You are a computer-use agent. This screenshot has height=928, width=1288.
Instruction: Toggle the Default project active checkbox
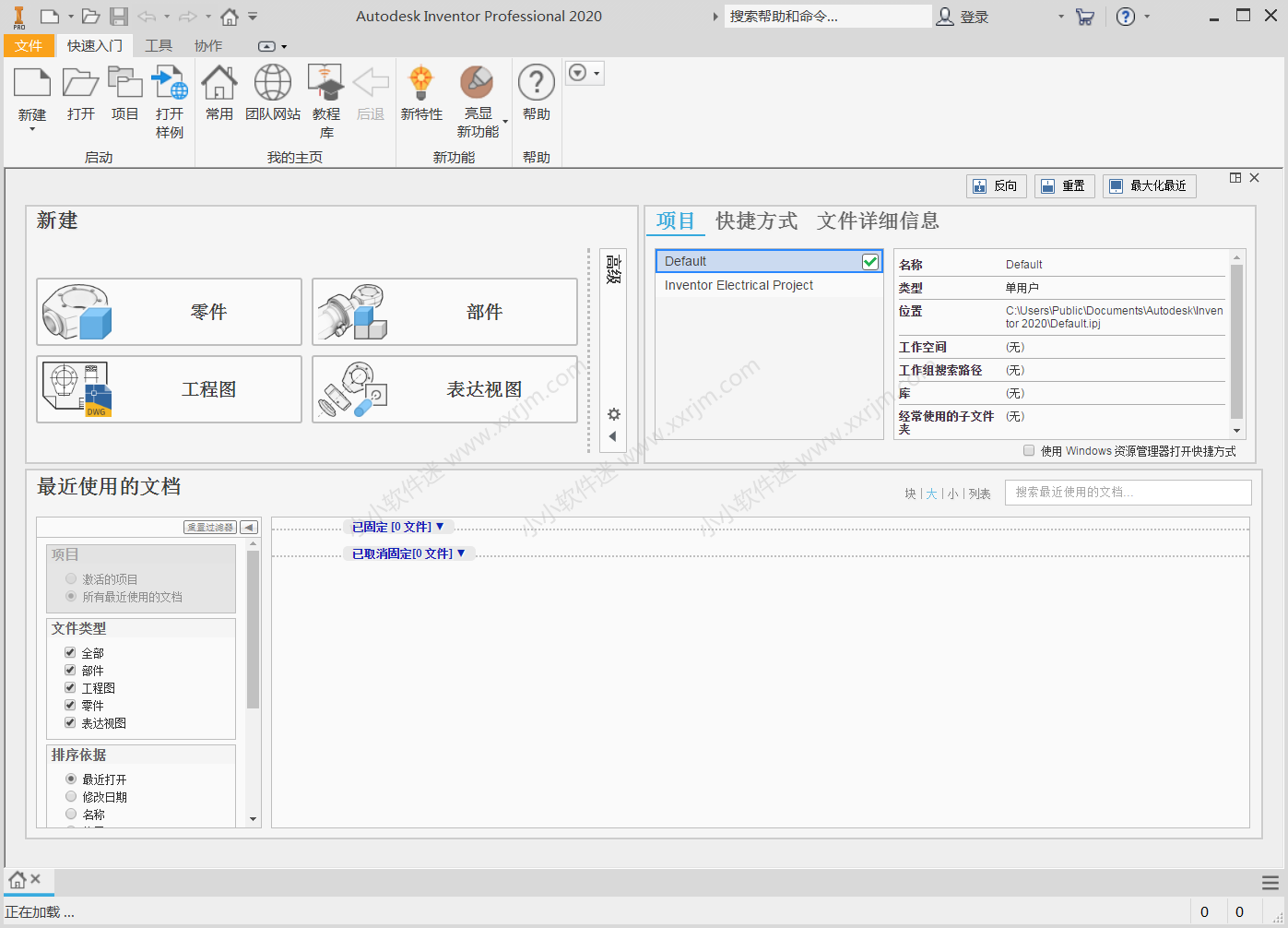pyautogui.click(x=869, y=261)
